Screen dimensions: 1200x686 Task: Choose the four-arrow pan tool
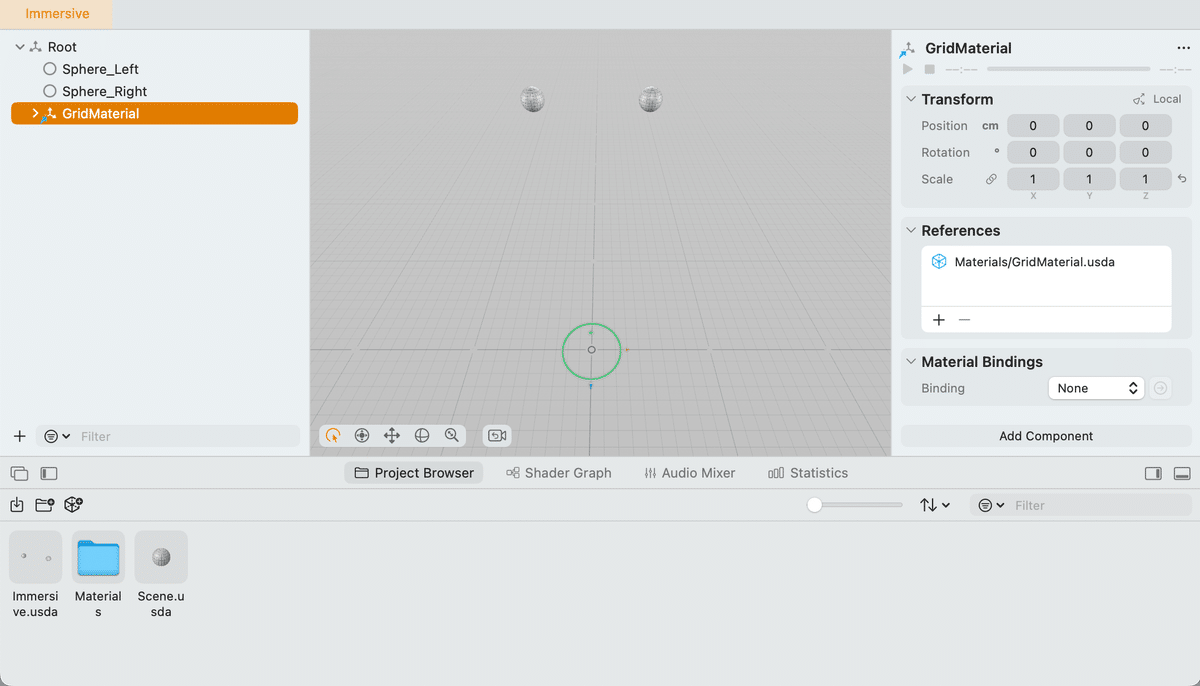pyautogui.click(x=392, y=435)
